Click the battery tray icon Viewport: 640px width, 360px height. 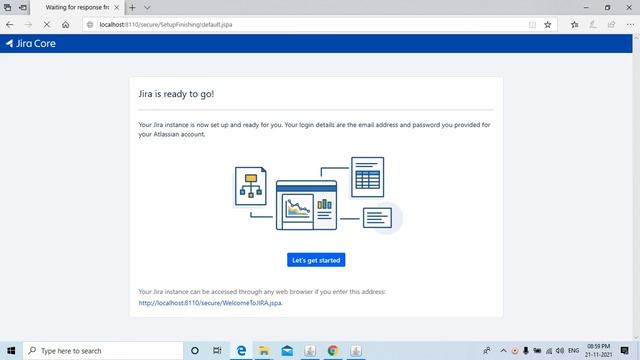[x=537, y=351]
